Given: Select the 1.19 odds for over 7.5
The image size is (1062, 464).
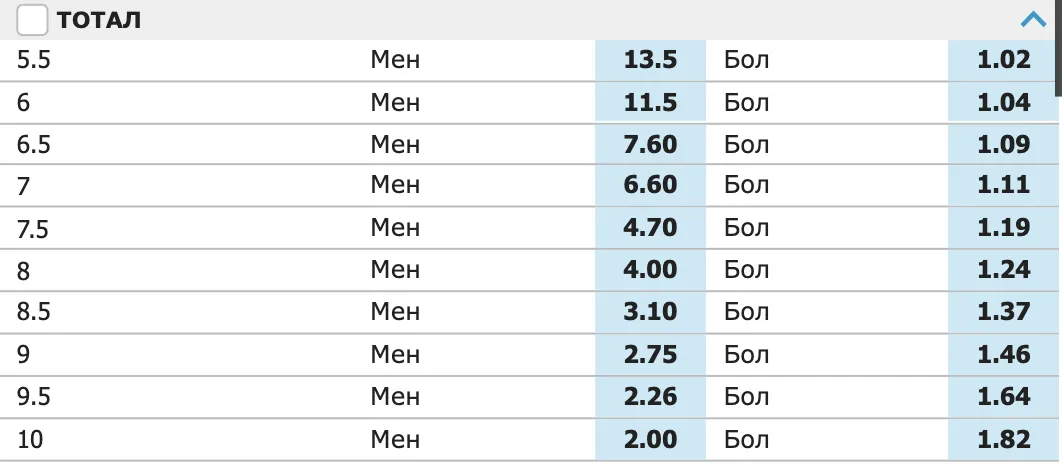Looking at the screenshot, I should point(1003,228).
